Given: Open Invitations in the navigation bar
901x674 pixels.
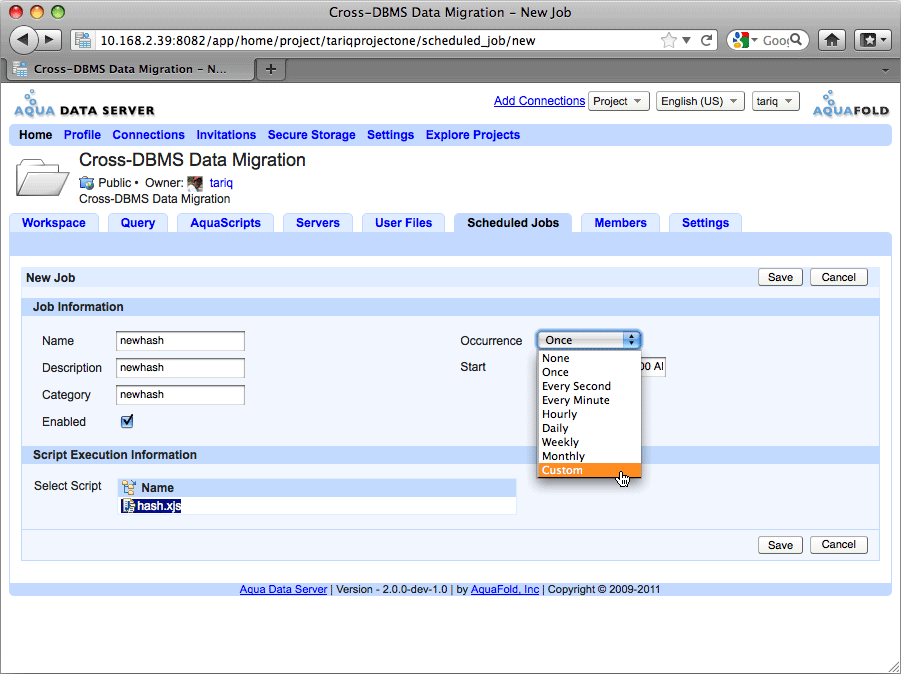Looking at the screenshot, I should pyautogui.click(x=226, y=135).
